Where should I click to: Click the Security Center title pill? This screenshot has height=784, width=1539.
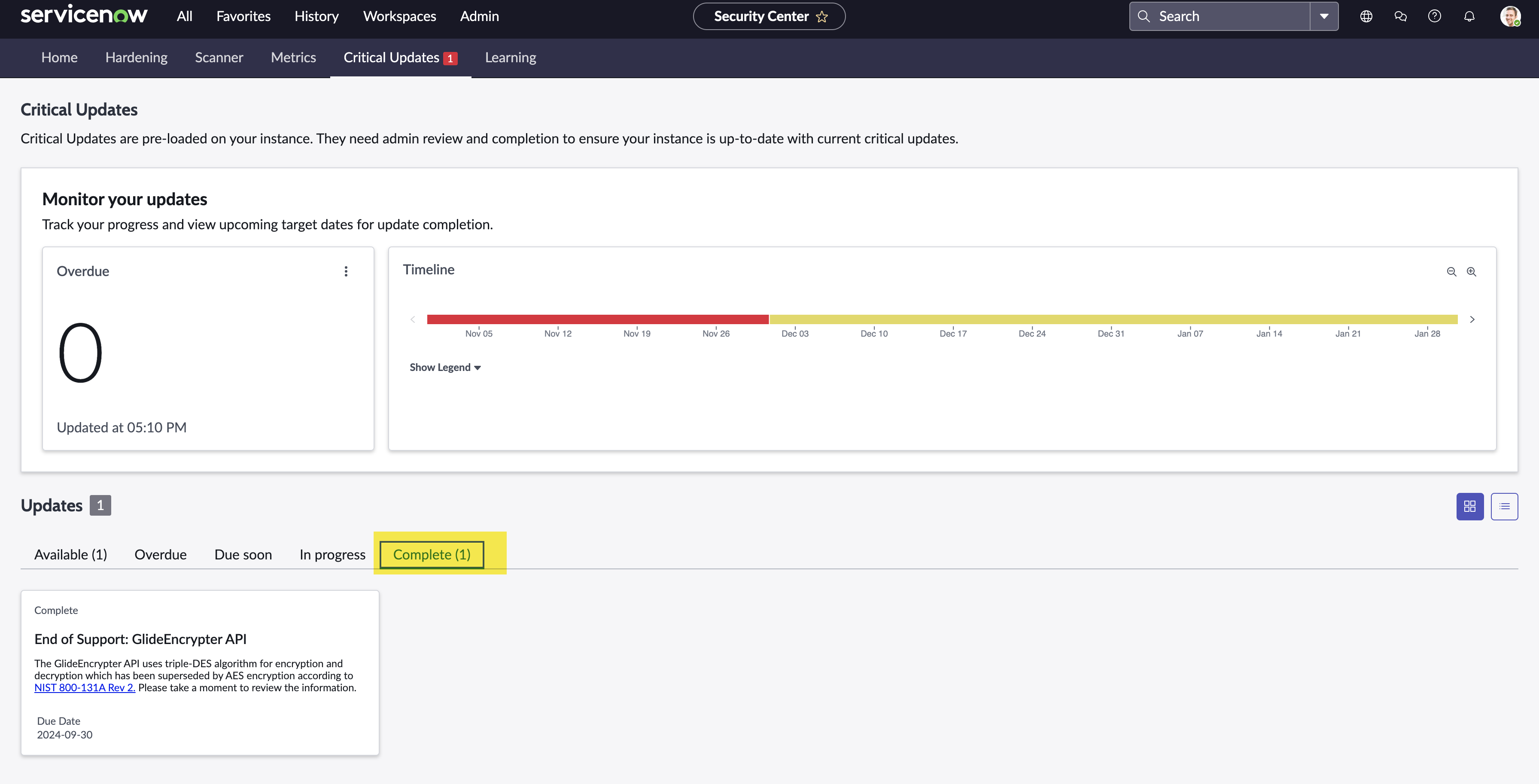pyautogui.click(x=769, y=16)
